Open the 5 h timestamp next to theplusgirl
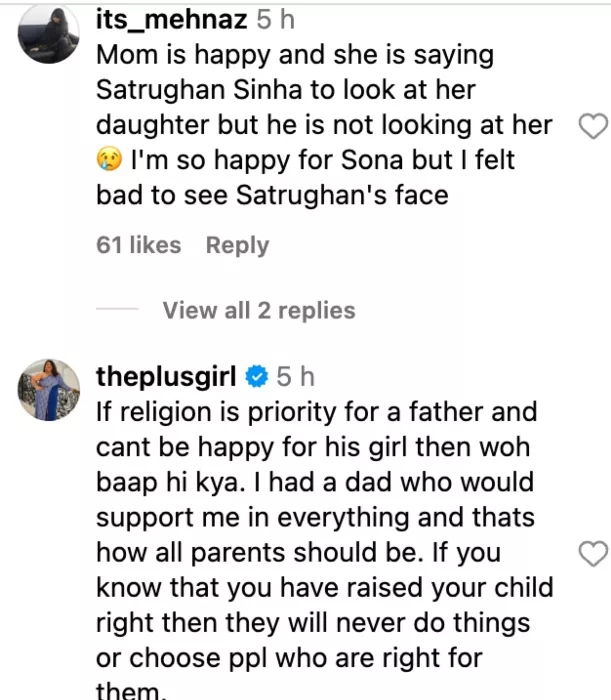Viewport: 611px width, 700px height. coord(295,377)
